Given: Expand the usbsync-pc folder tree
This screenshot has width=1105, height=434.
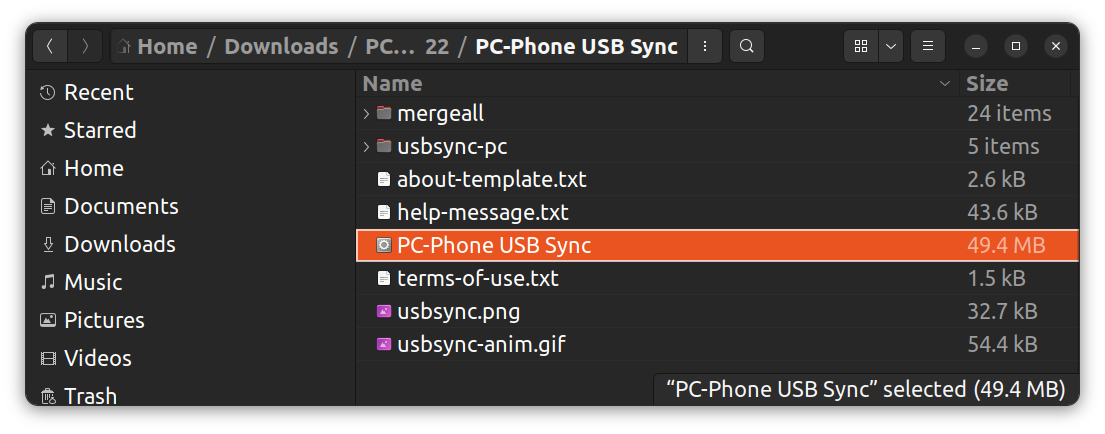Looking at the screenshot, I should 366,147.
